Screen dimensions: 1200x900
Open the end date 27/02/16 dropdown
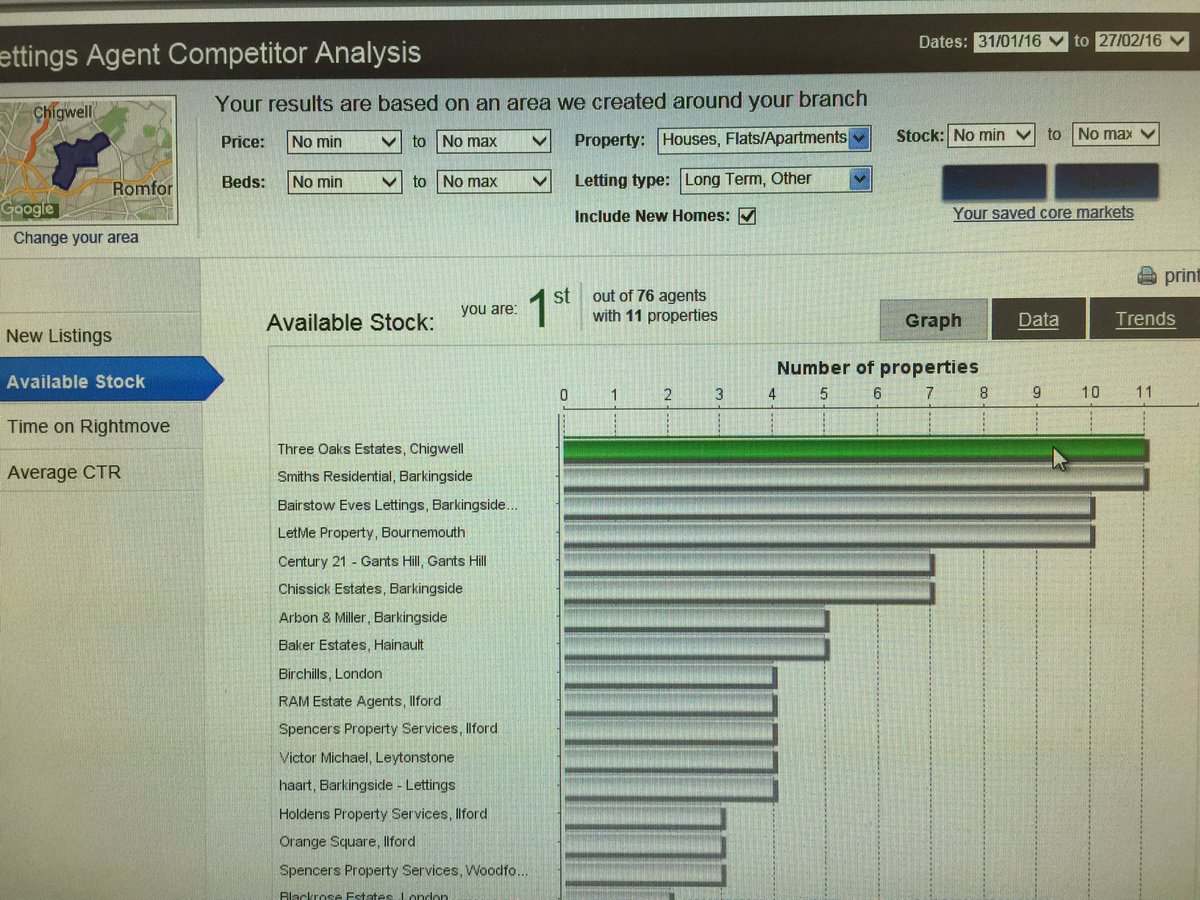[x=1140, y=41]
